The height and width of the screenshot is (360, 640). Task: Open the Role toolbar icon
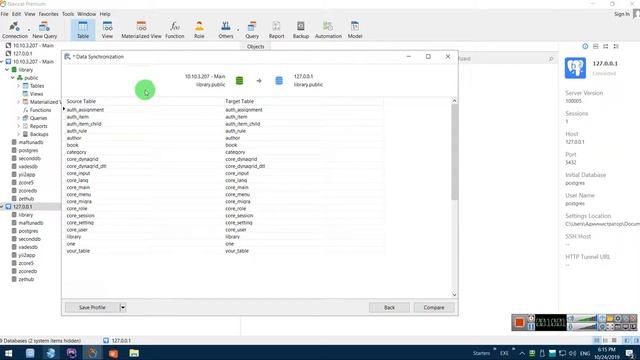(199, 30)
